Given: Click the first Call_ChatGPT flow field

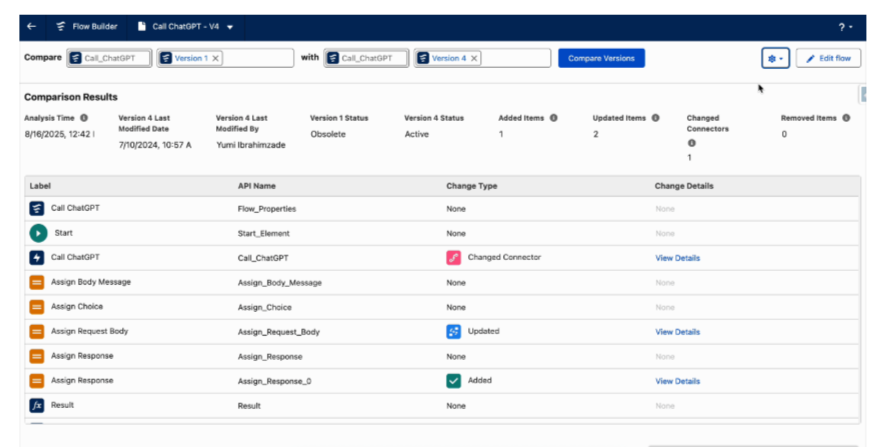Looking at the screenshot, I should [109, 58].
